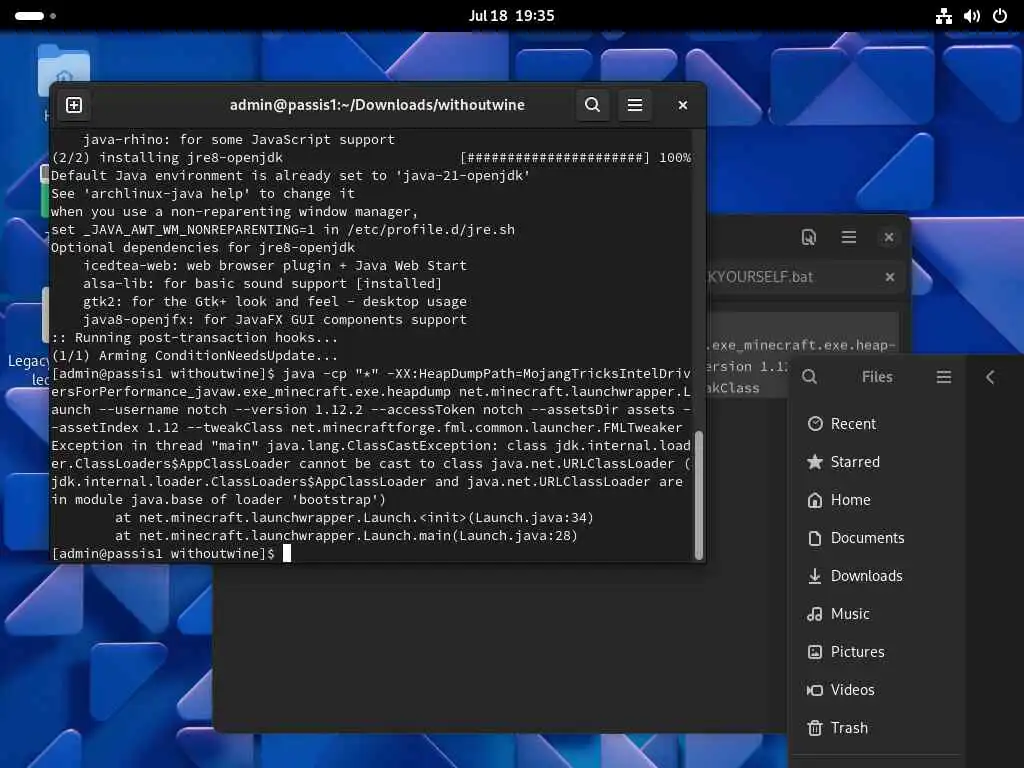Click the terminal vertical scrollbar
The width and height of the screenshot is (1024, 768).
coord(699,494)
